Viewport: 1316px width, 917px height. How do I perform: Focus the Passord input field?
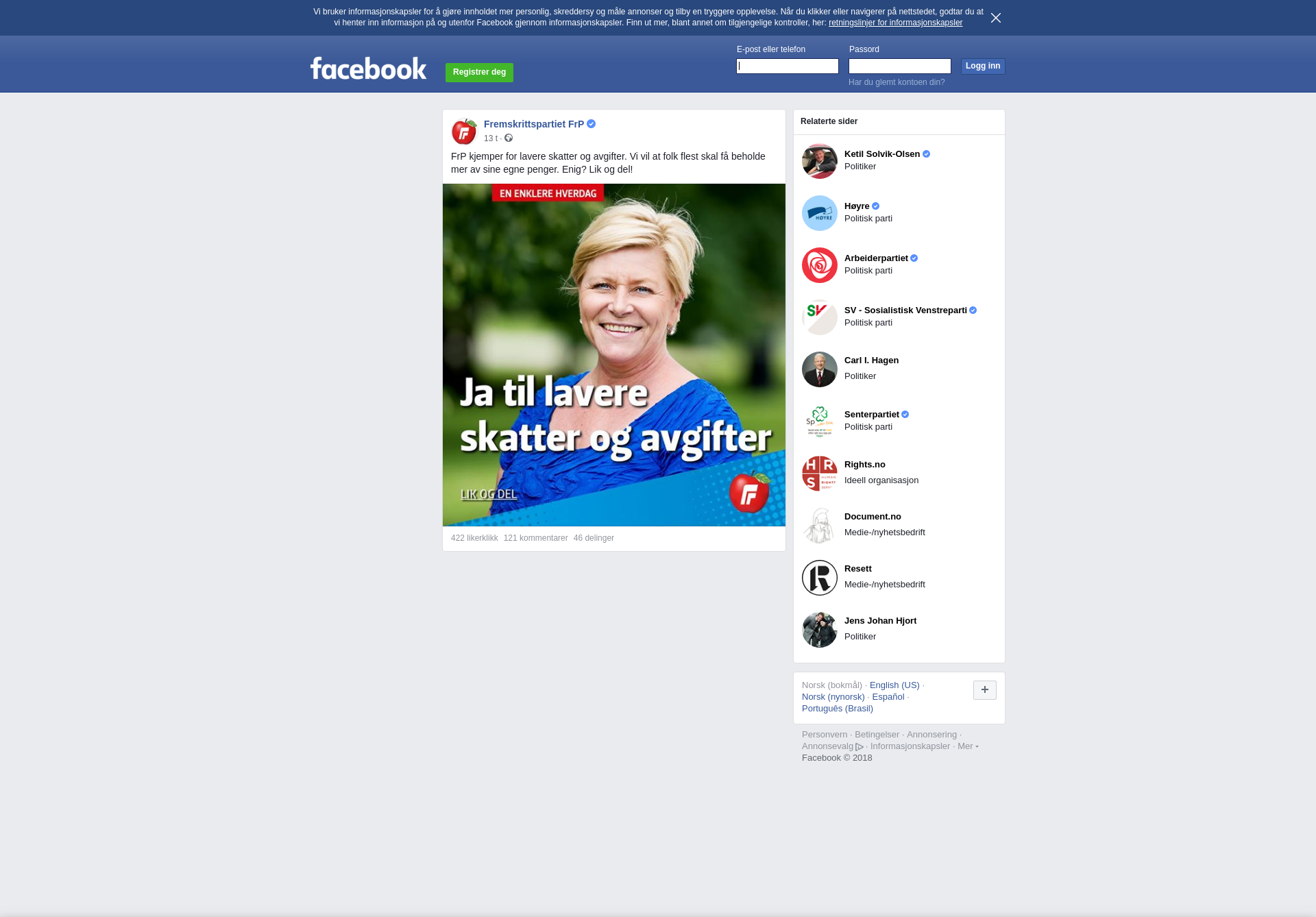pyautogui.click(x=900, y=66)
